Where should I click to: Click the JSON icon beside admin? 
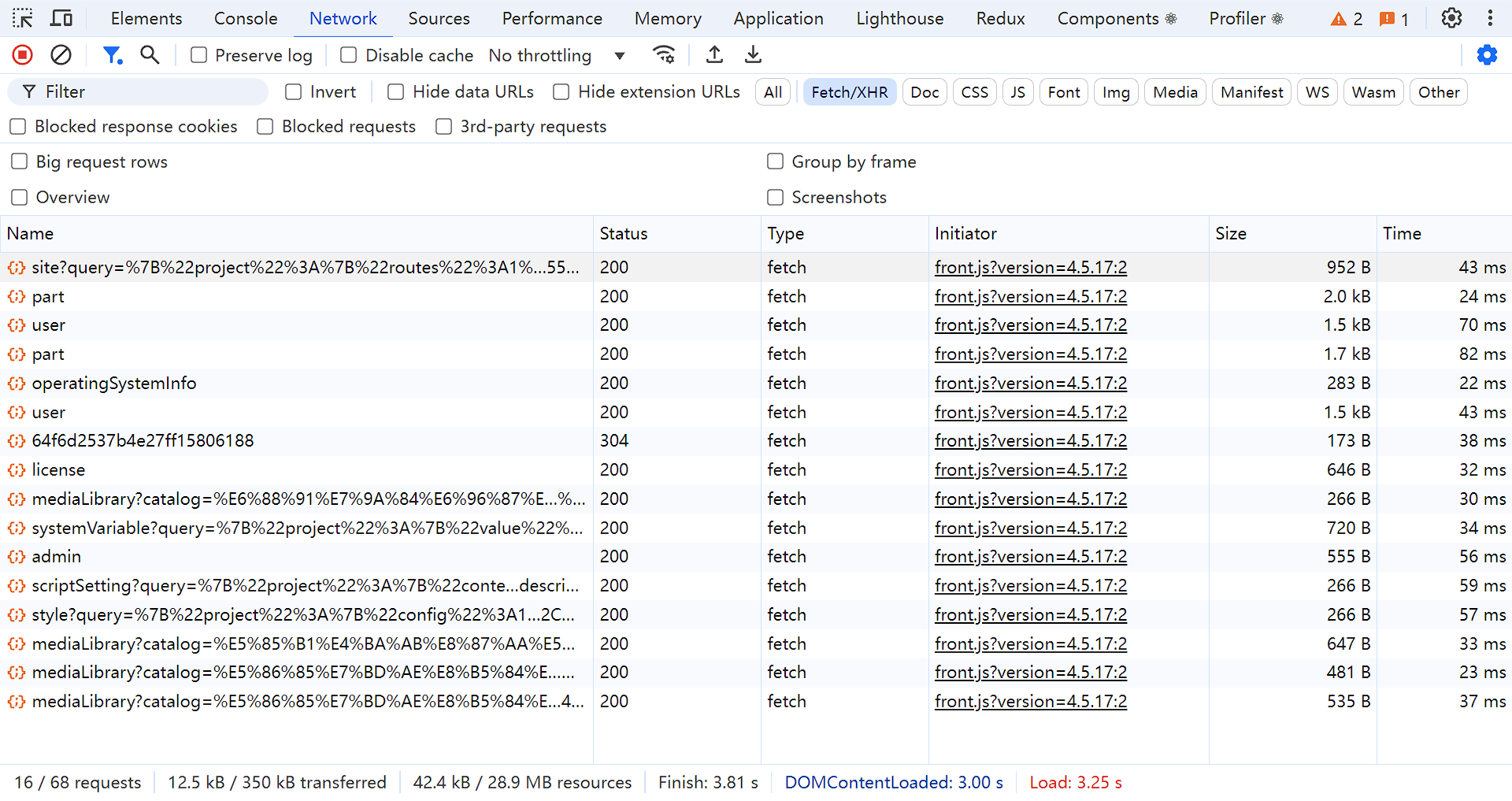pyautogui.click(x=16, y=557)
